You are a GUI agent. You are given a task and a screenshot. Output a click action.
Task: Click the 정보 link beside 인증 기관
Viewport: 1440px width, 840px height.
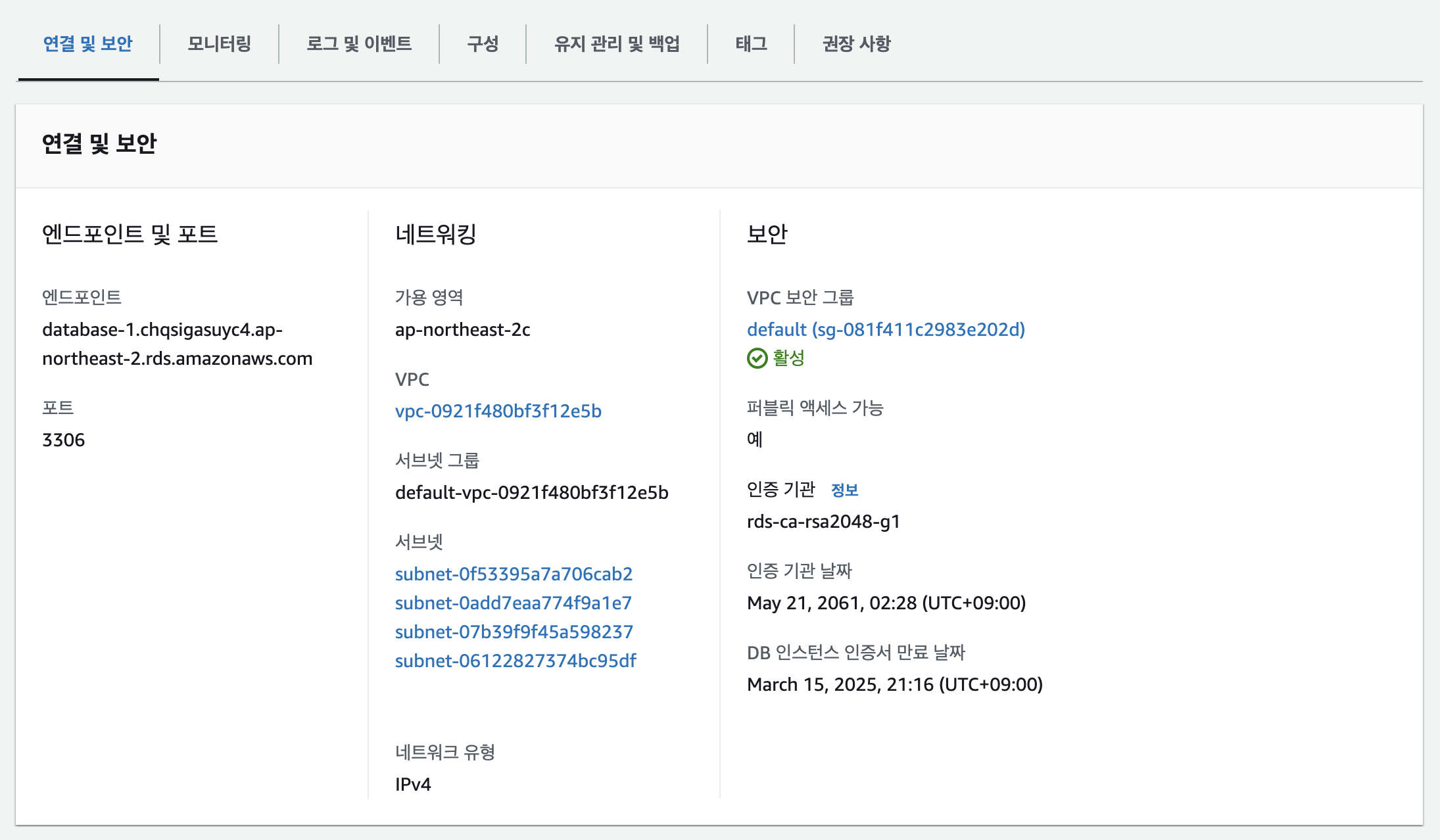[x=844, y=490]
